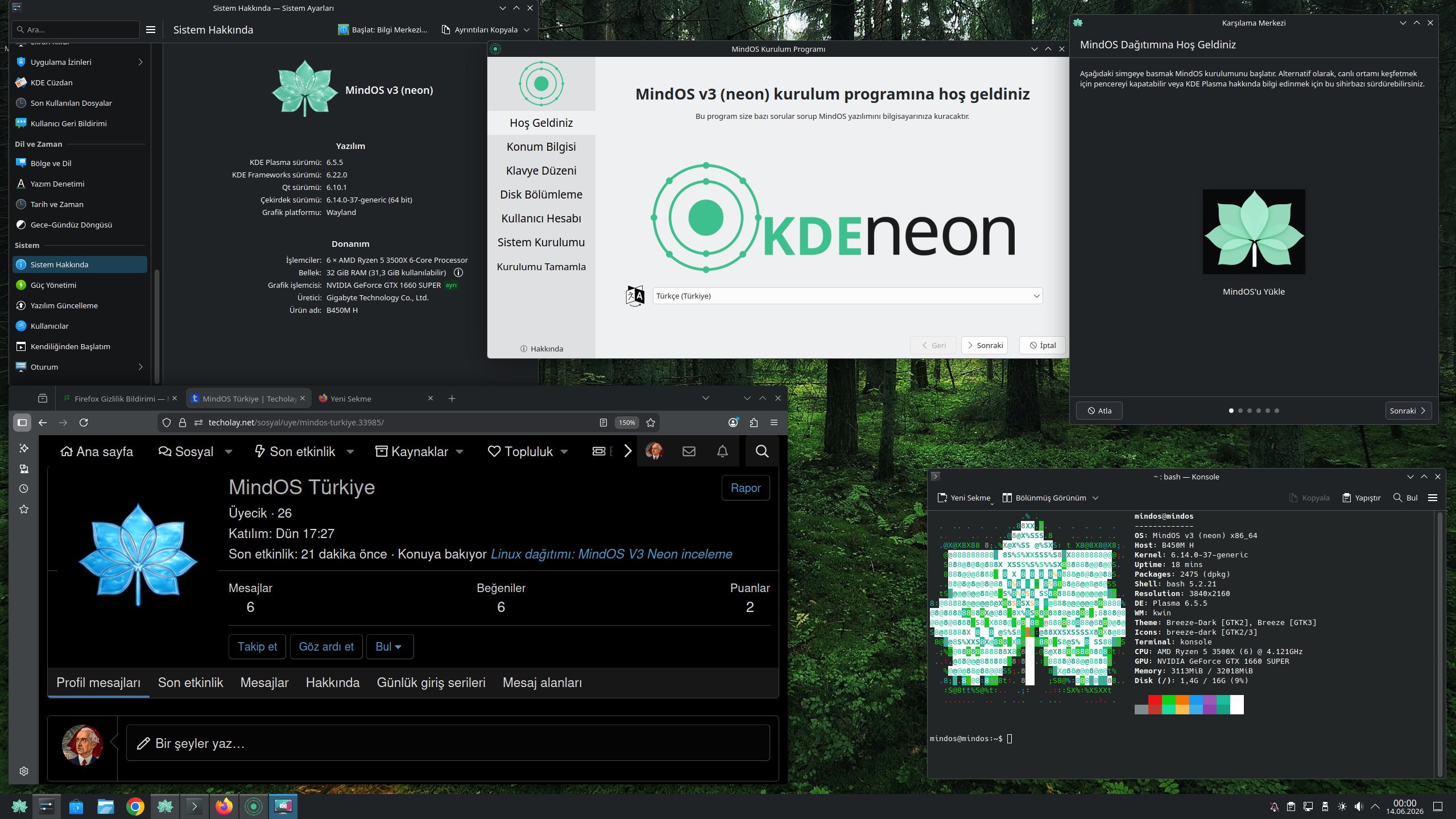Click the memory info icon beside 32 GiB RAM
Viewport: 1456px width, 819px height.
click(x=458, y=272)
